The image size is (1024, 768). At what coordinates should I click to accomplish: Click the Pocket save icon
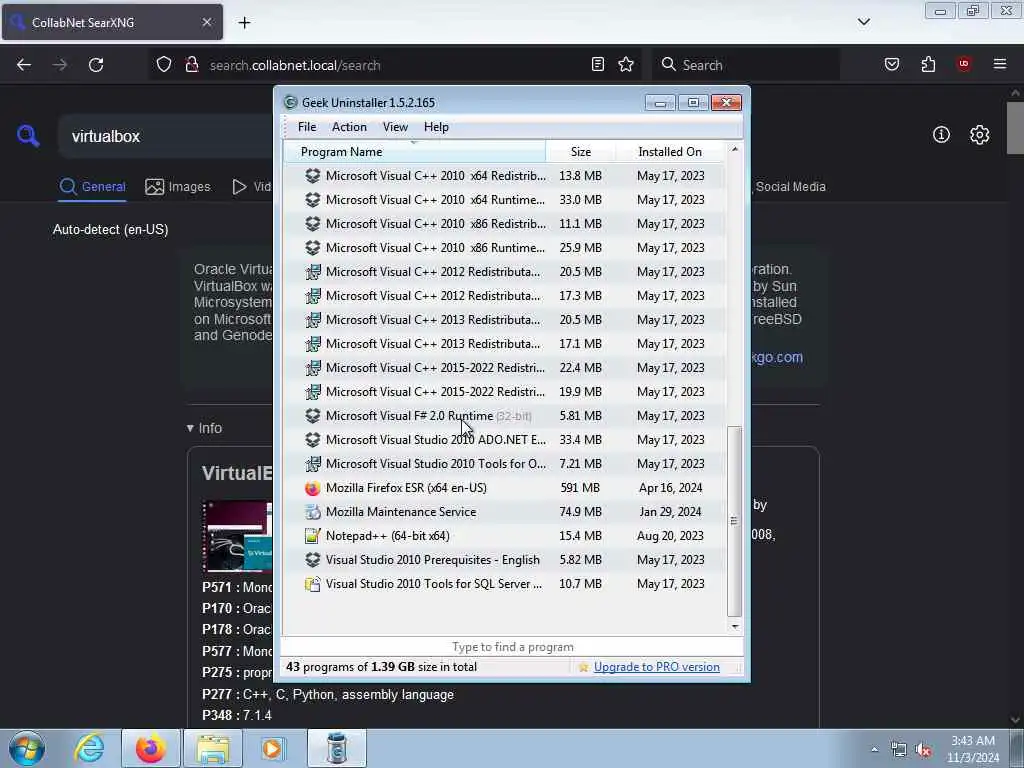pos(891,64)
